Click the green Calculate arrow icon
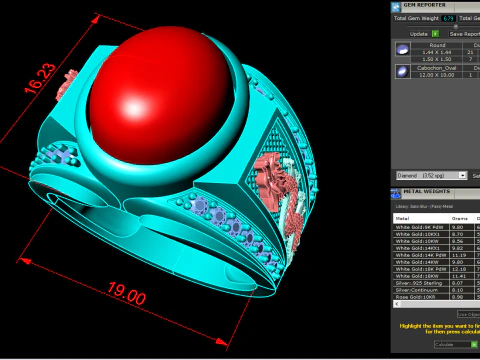 tap(474, 344)
